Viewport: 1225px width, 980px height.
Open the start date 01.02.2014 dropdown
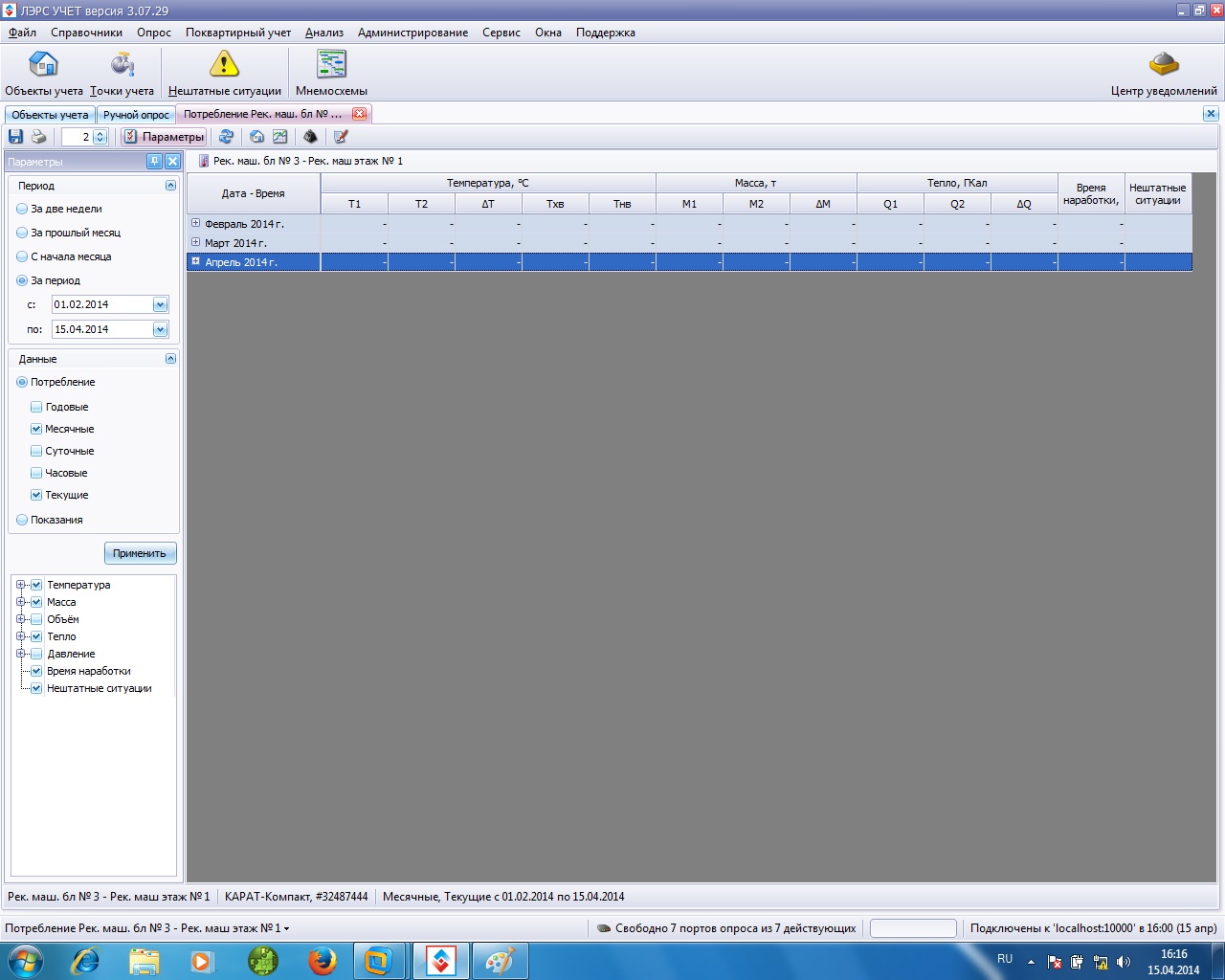coord(160,304)
